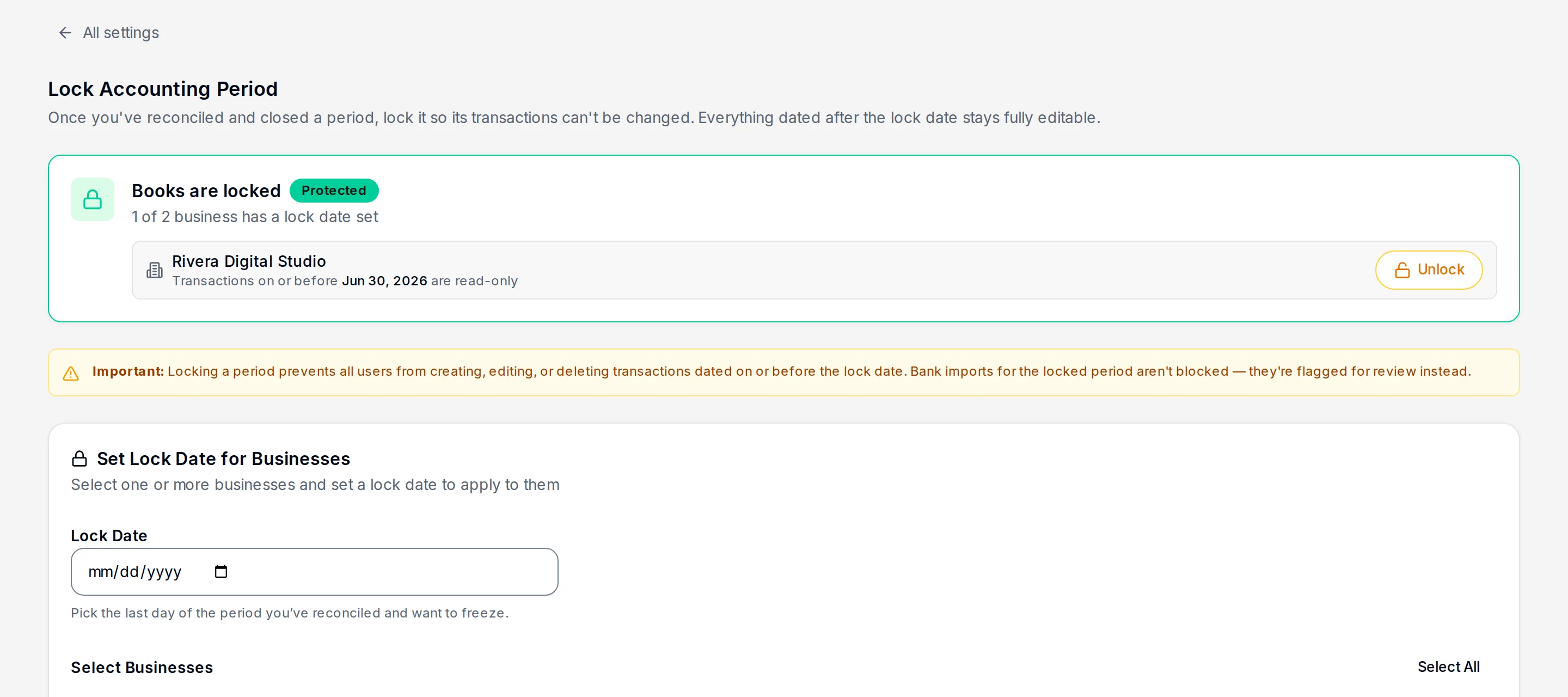Click Select All businesses
Screen dimensions: 1568x697
click(1448, 667)
